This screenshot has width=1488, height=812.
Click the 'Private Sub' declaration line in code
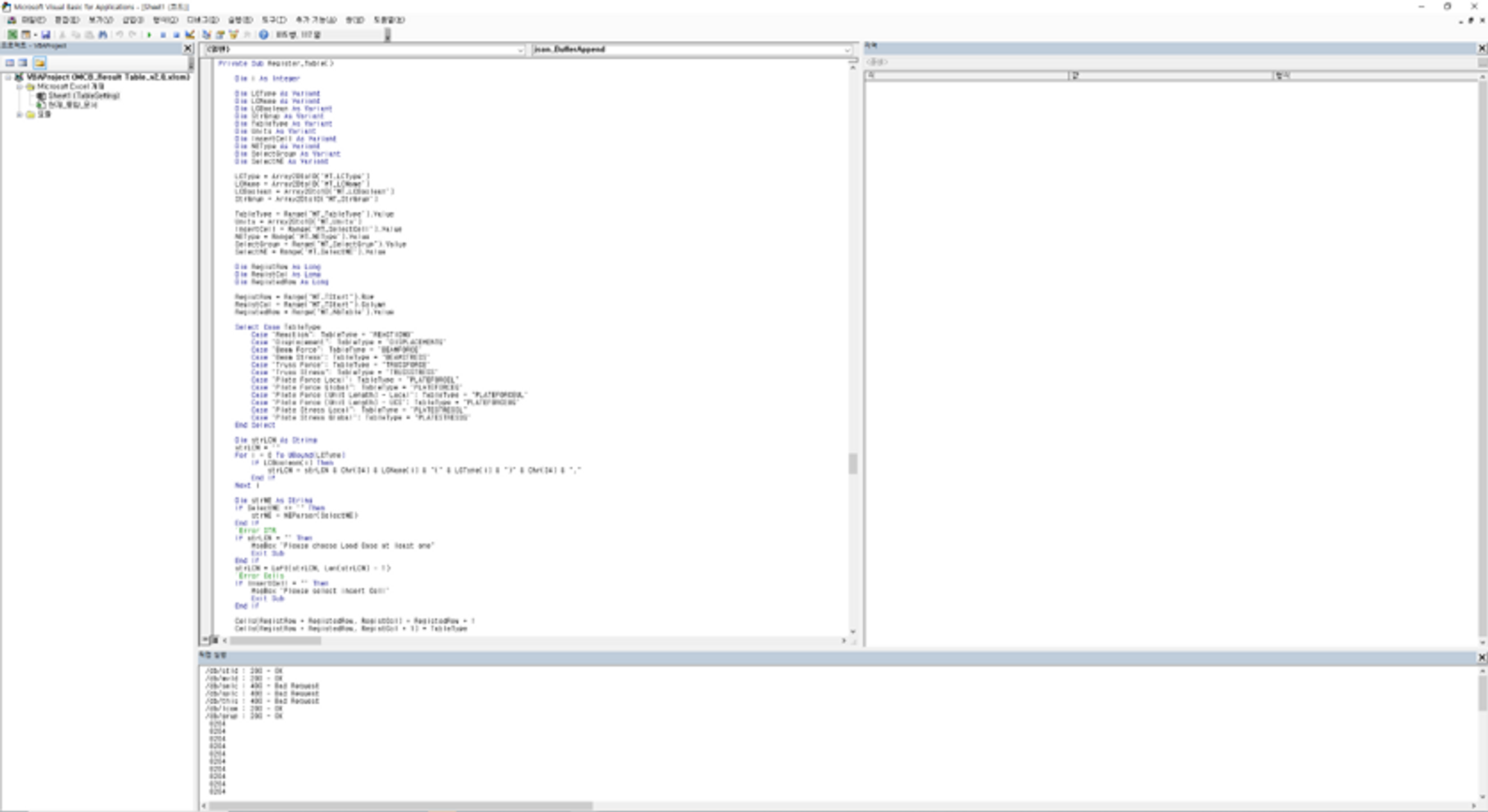(x=276, y=64)
